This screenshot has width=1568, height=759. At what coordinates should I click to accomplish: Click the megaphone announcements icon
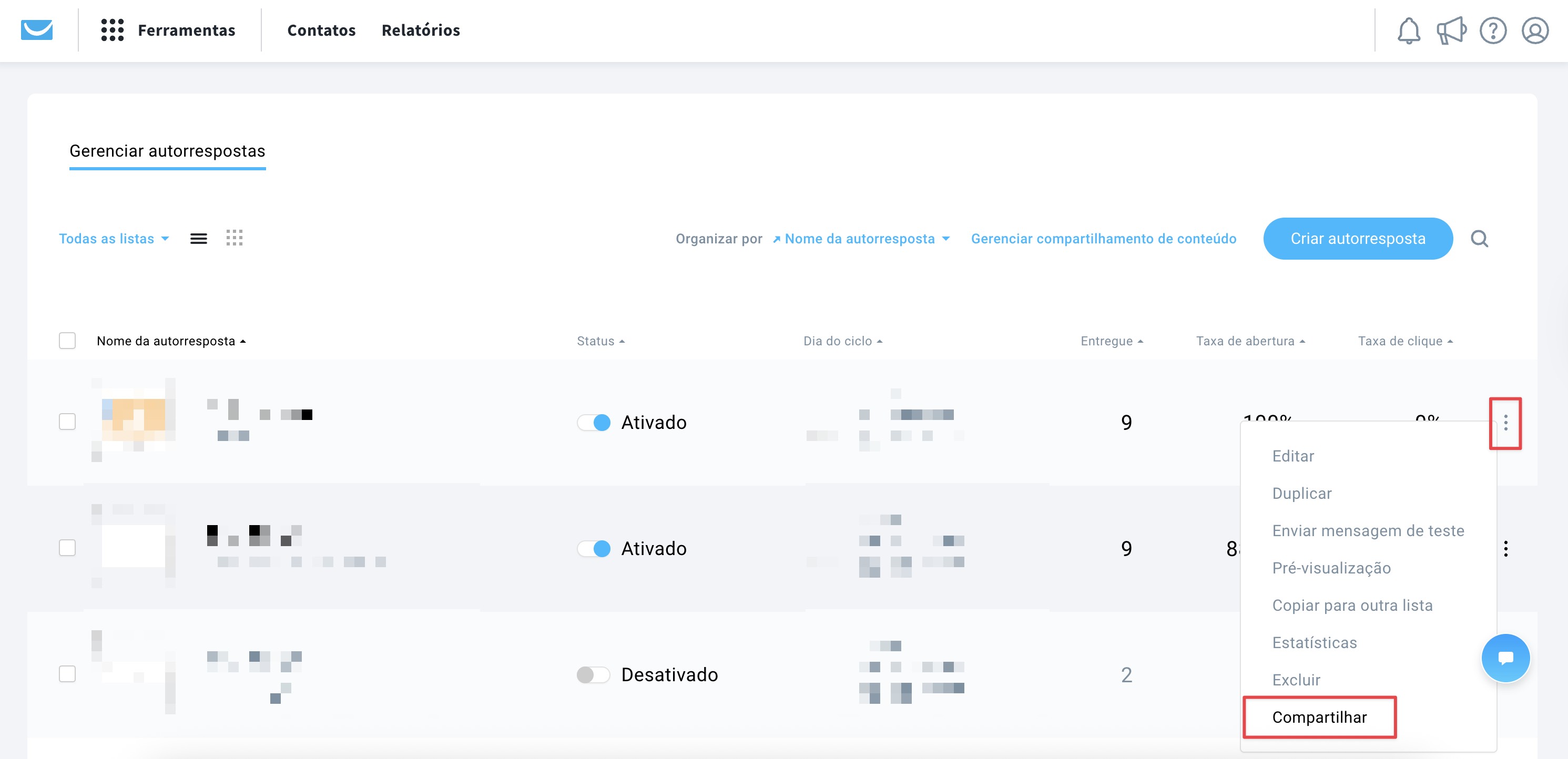pos(1451,30)
